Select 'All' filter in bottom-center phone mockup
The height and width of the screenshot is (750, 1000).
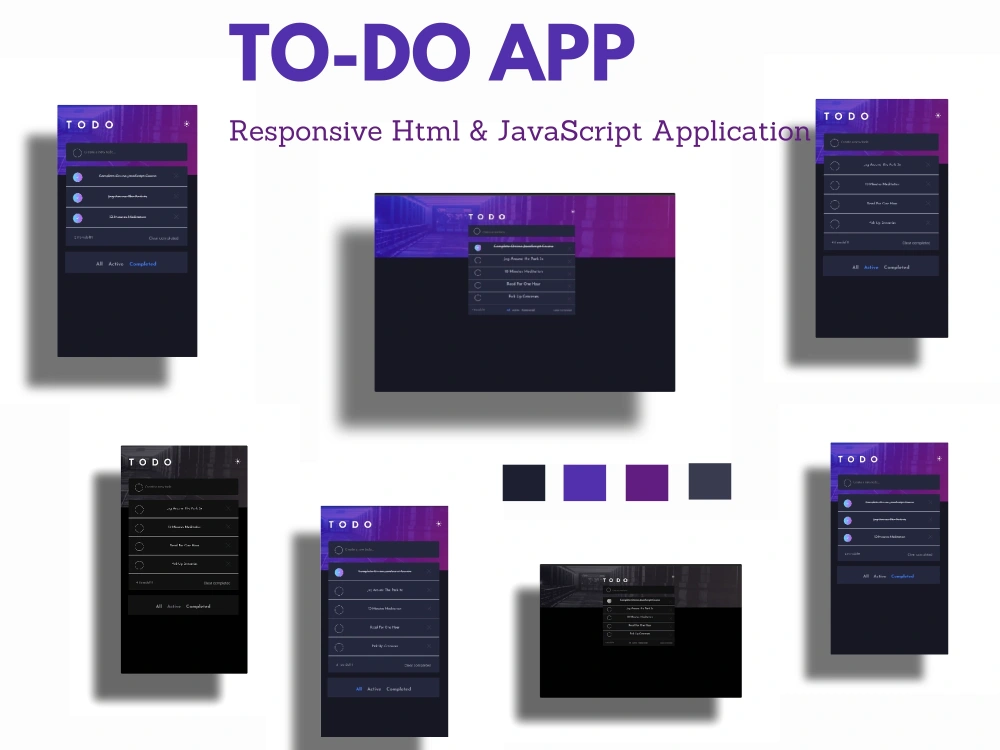[359, 689]
